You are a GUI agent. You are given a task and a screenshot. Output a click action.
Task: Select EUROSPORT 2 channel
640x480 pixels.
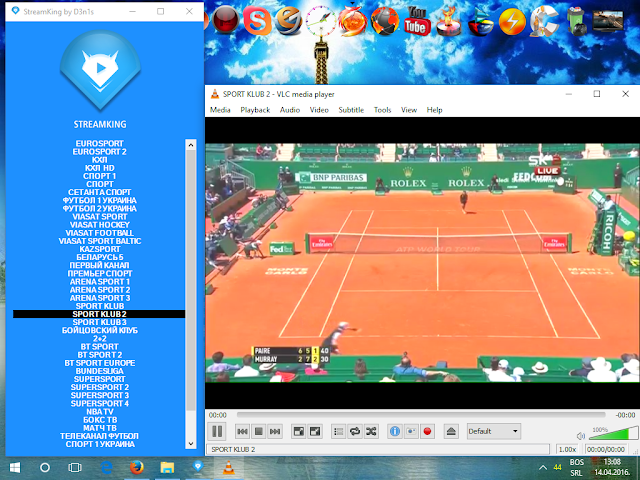(x=99, y=152)
